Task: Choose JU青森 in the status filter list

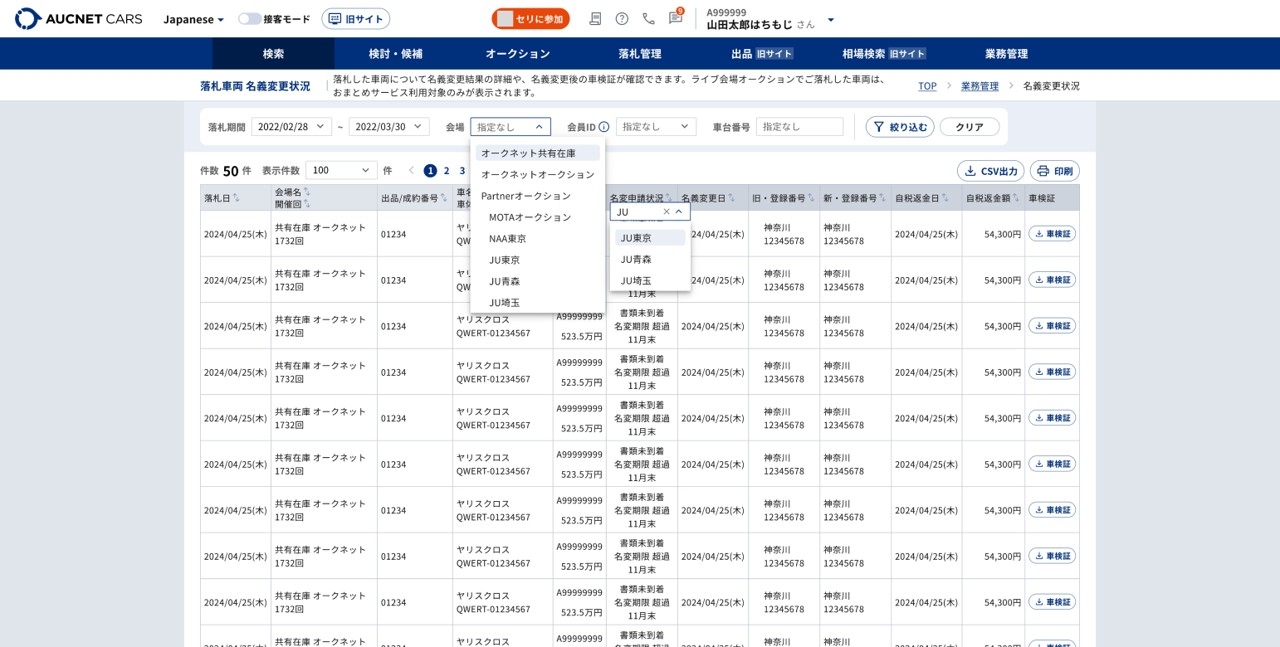Action: [x=636, y=259]
